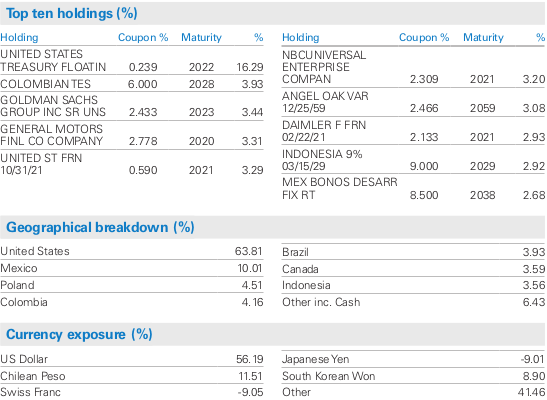Click the 3.20 percentage value
The width and height of the screenshot is (547, 400).
tap(534, 79)
